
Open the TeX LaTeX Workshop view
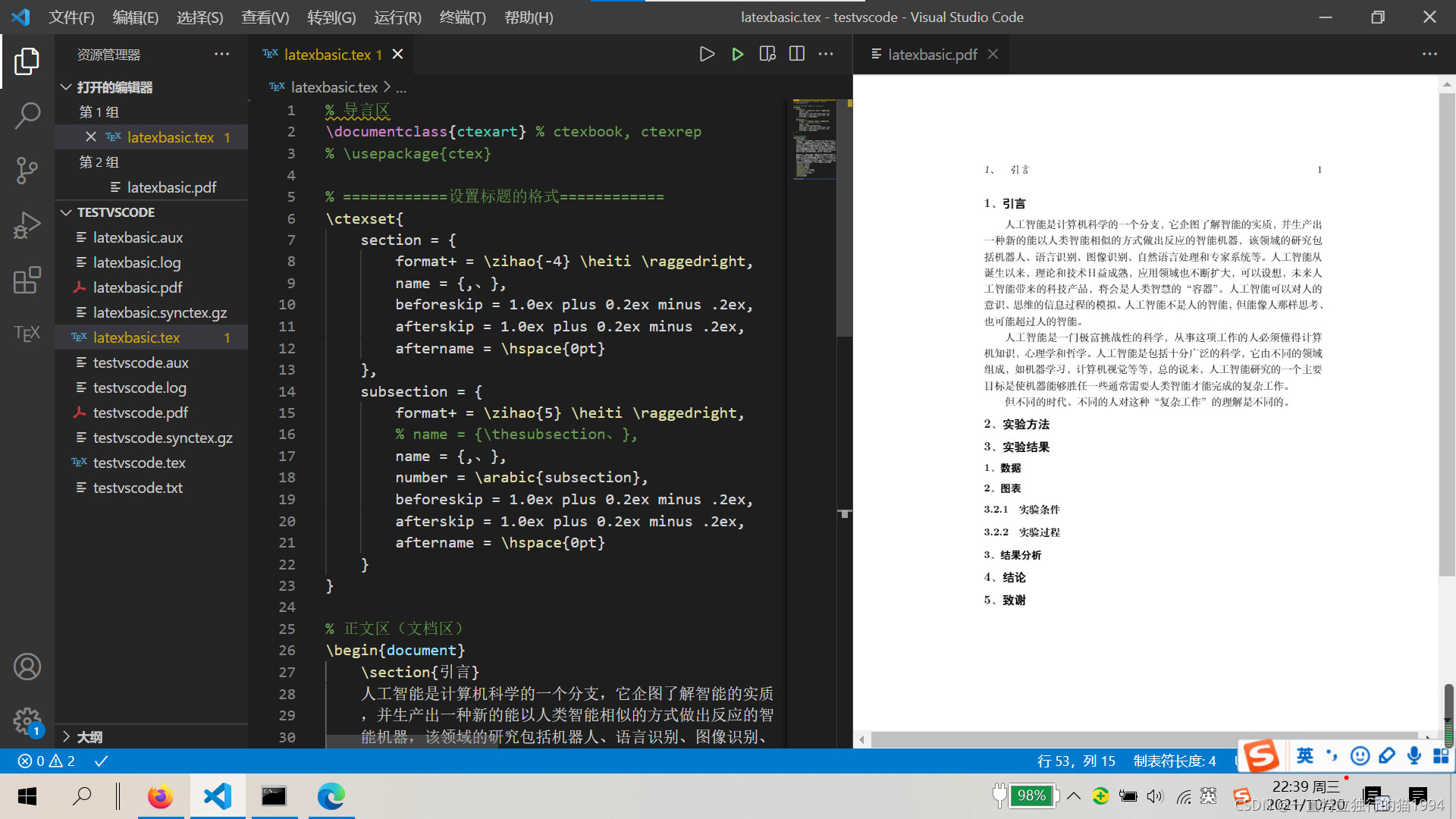[x=27, y=334]
